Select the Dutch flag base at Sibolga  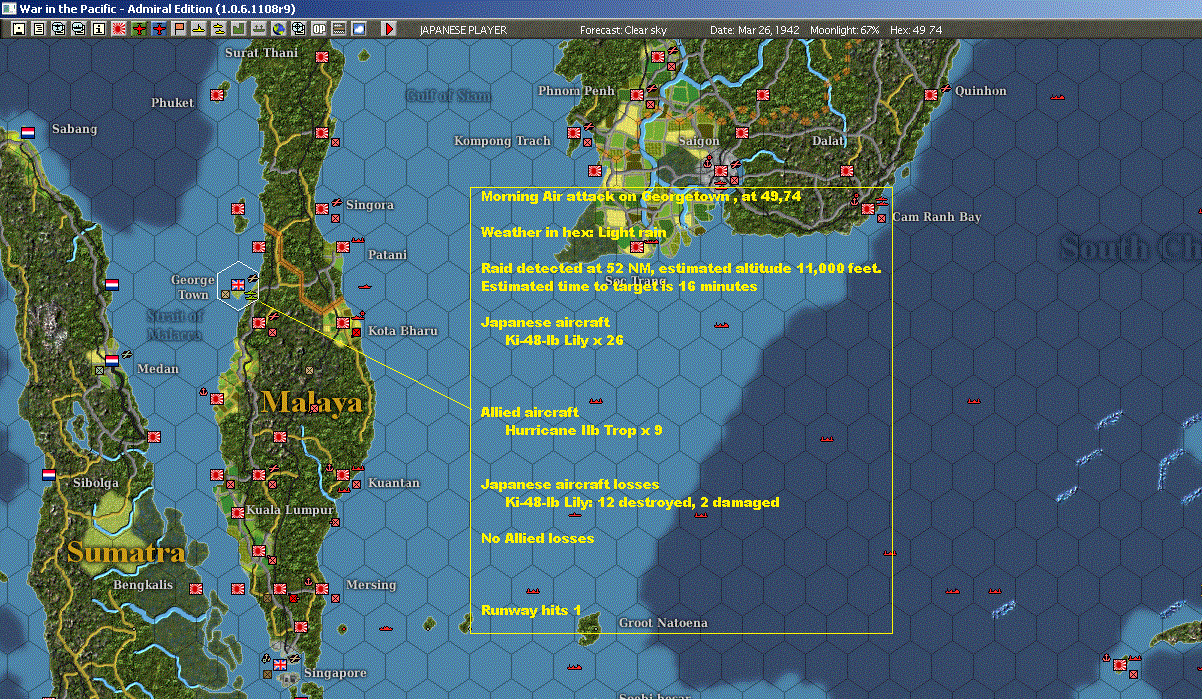point(50,474)
